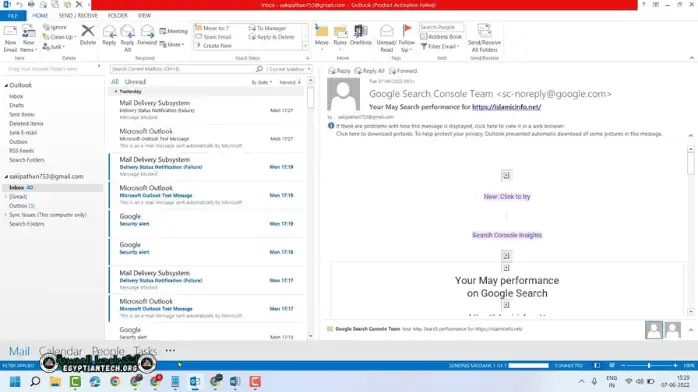Image resolution: width=698 pixels, height=392 pixels.
Task: Open the Junk dropdown
Action: (54, 47)
